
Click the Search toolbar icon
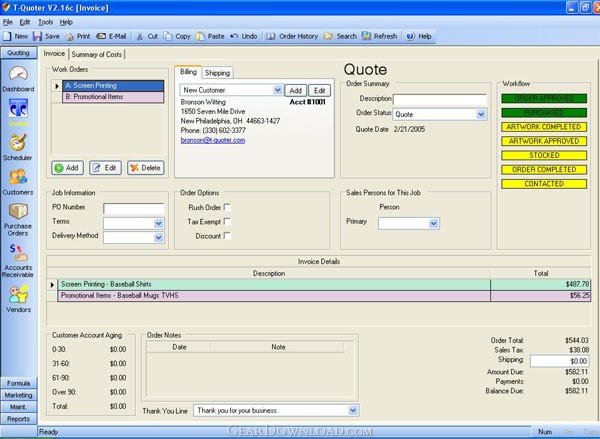(x=328, y=36)
